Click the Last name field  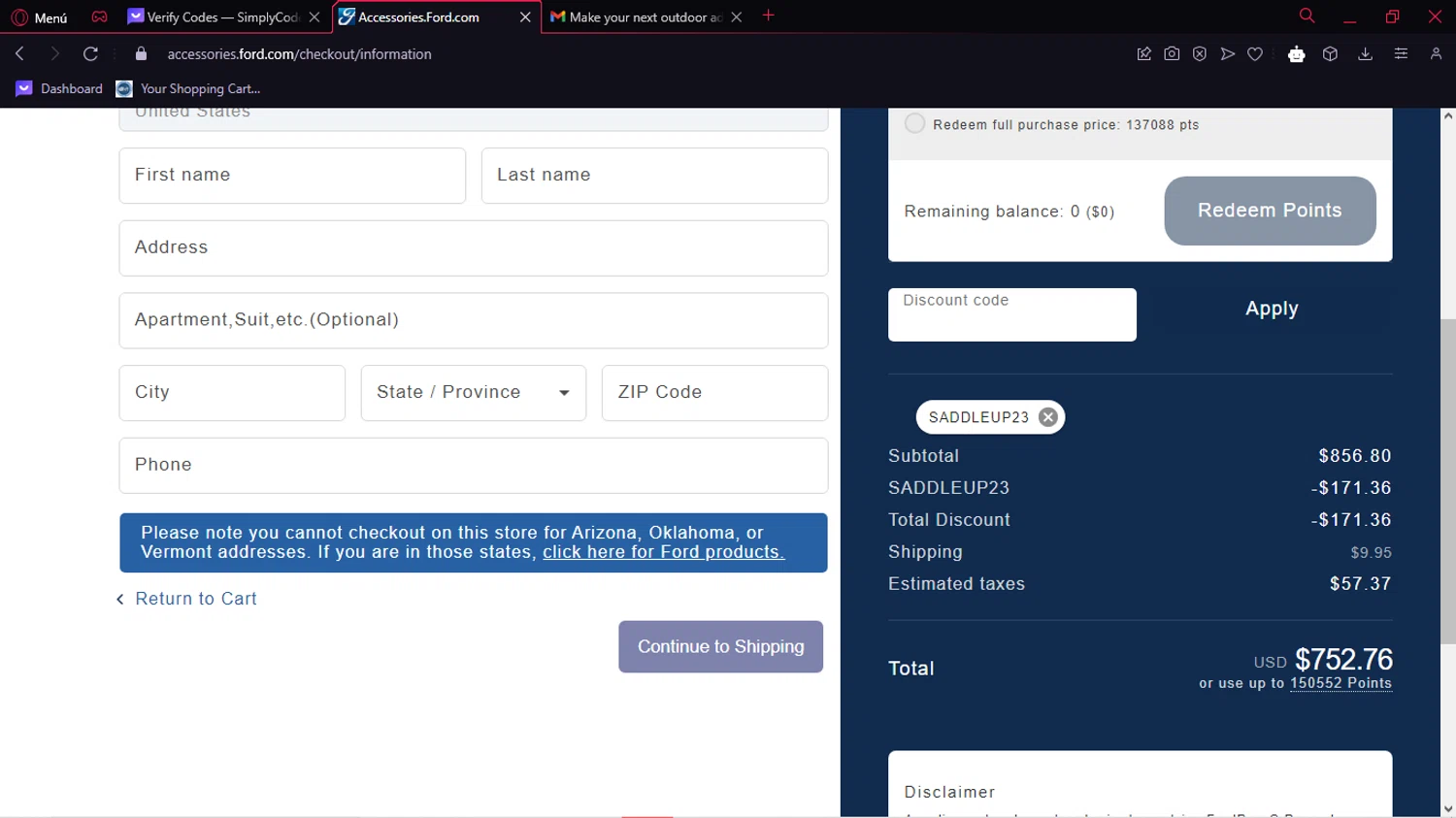click(654, 176)
